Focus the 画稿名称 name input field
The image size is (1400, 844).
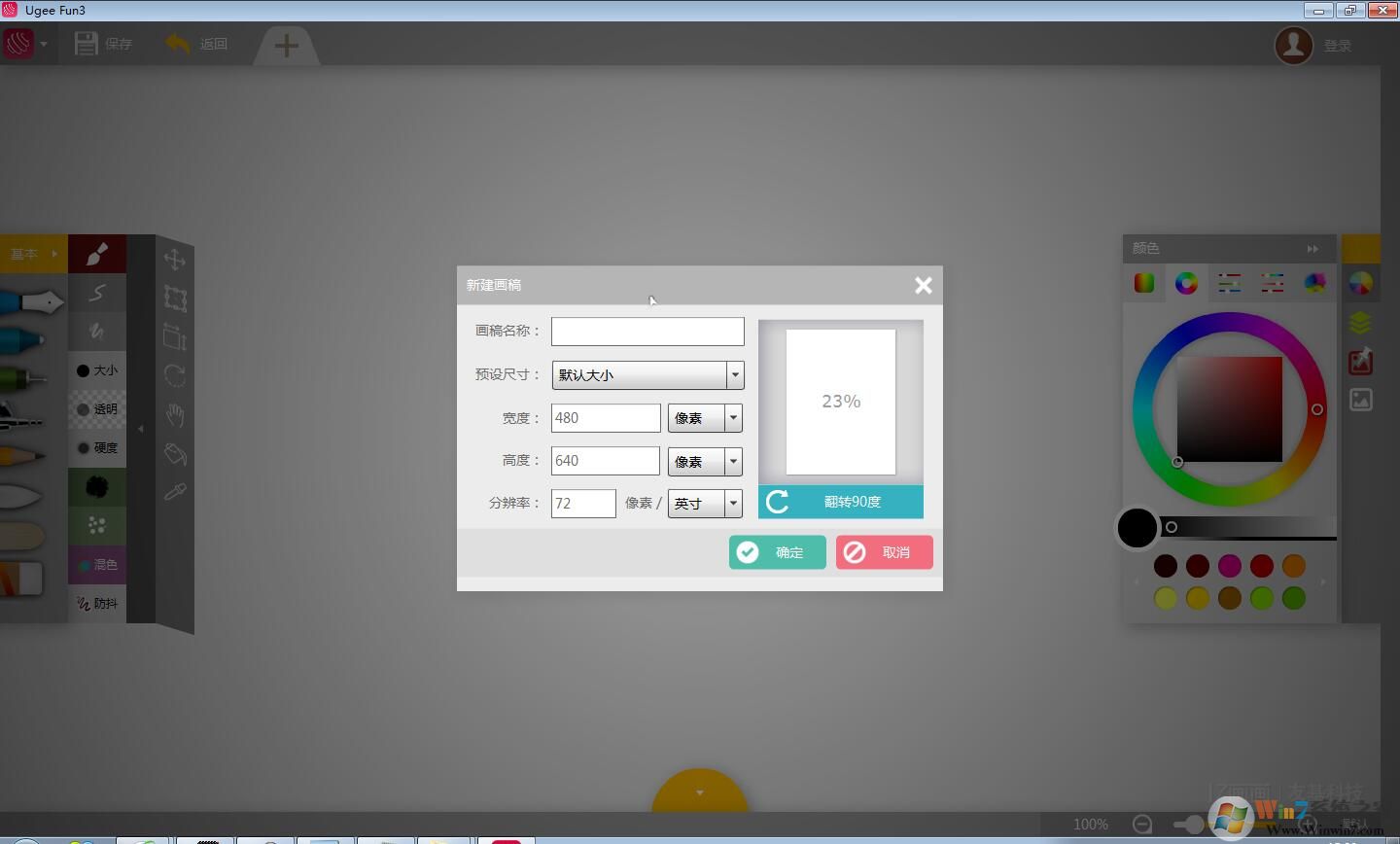(647, 332)
